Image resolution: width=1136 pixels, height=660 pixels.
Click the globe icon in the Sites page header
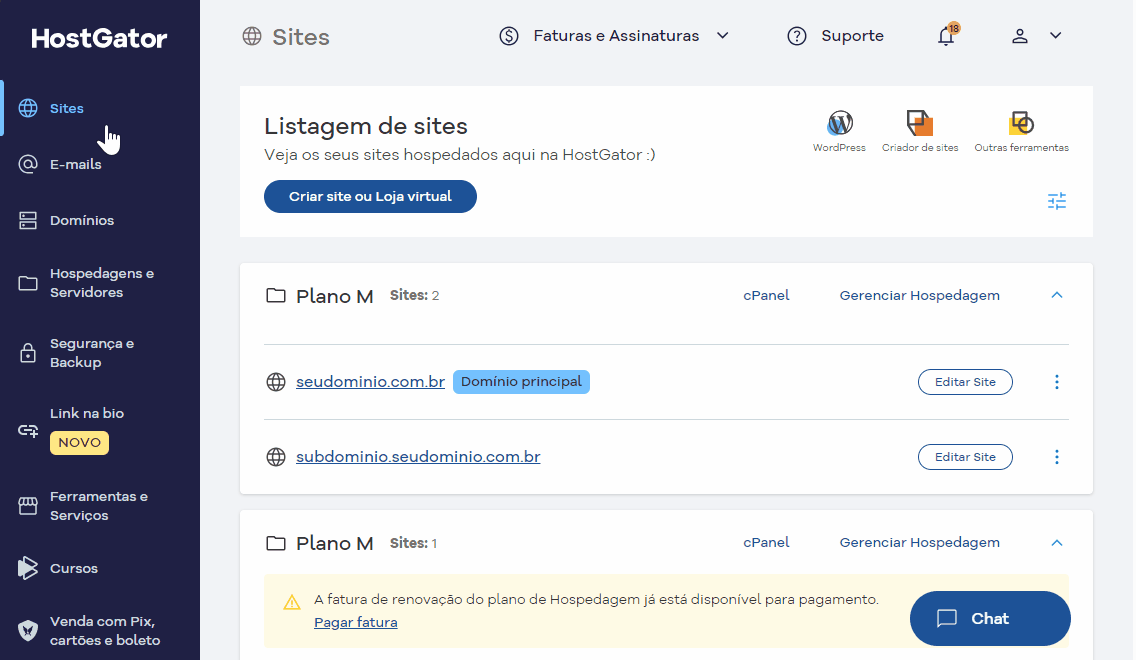pyautogui.click(x=252, y=36)
